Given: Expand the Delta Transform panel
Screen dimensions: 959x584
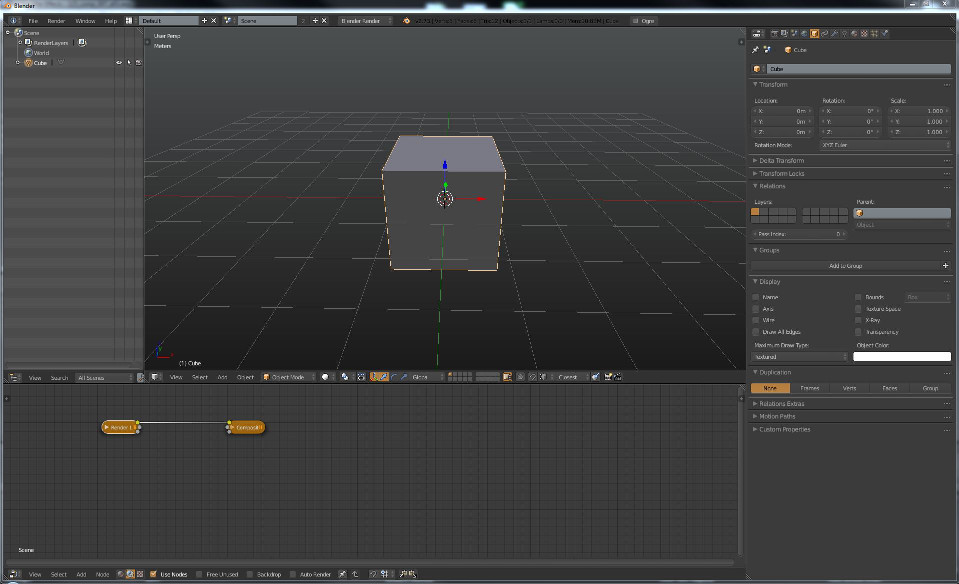Looking at the screenshot, I should point(782,160).
